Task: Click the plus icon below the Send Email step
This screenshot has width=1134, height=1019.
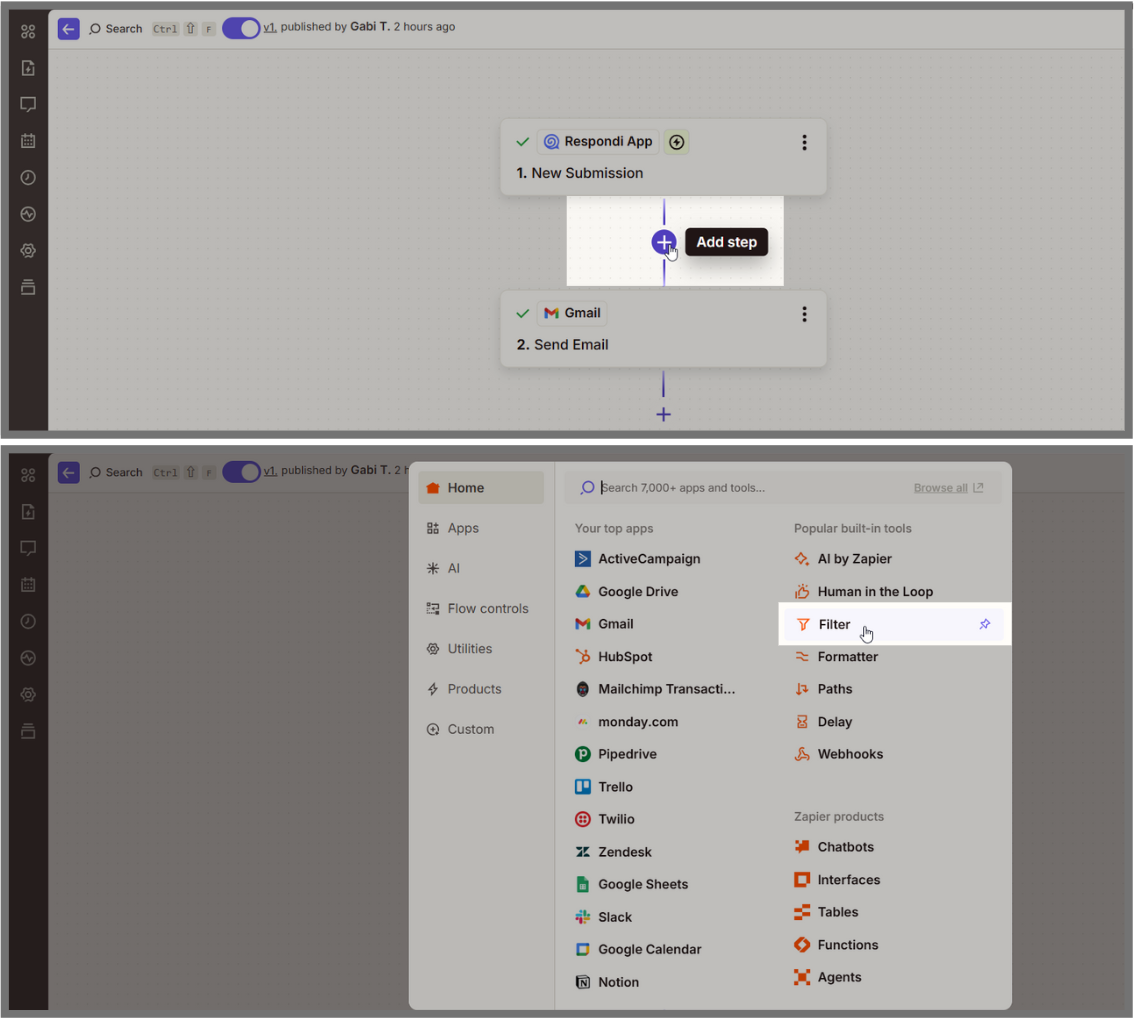Action: [x=663, y=414]
